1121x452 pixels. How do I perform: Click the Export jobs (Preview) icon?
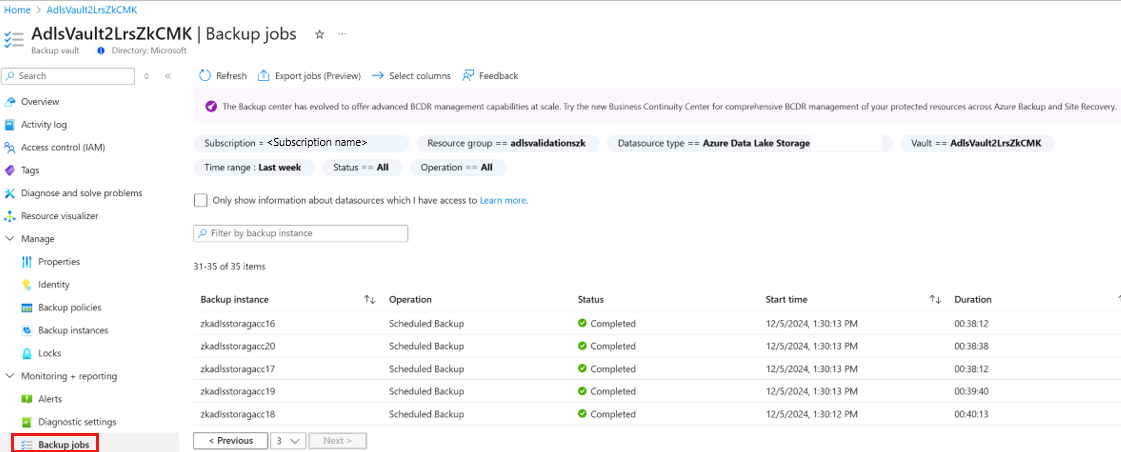tap(263, 76)
